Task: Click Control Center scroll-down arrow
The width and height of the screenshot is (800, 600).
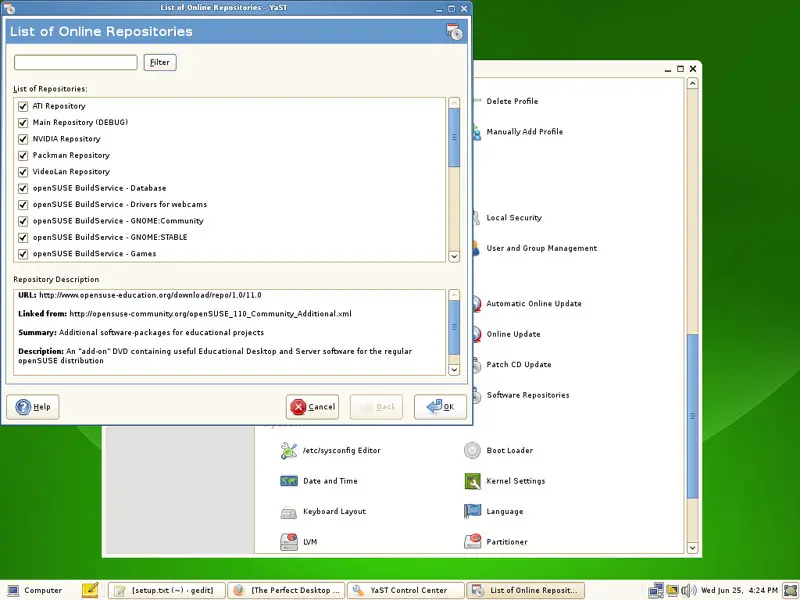Action: 692,547
